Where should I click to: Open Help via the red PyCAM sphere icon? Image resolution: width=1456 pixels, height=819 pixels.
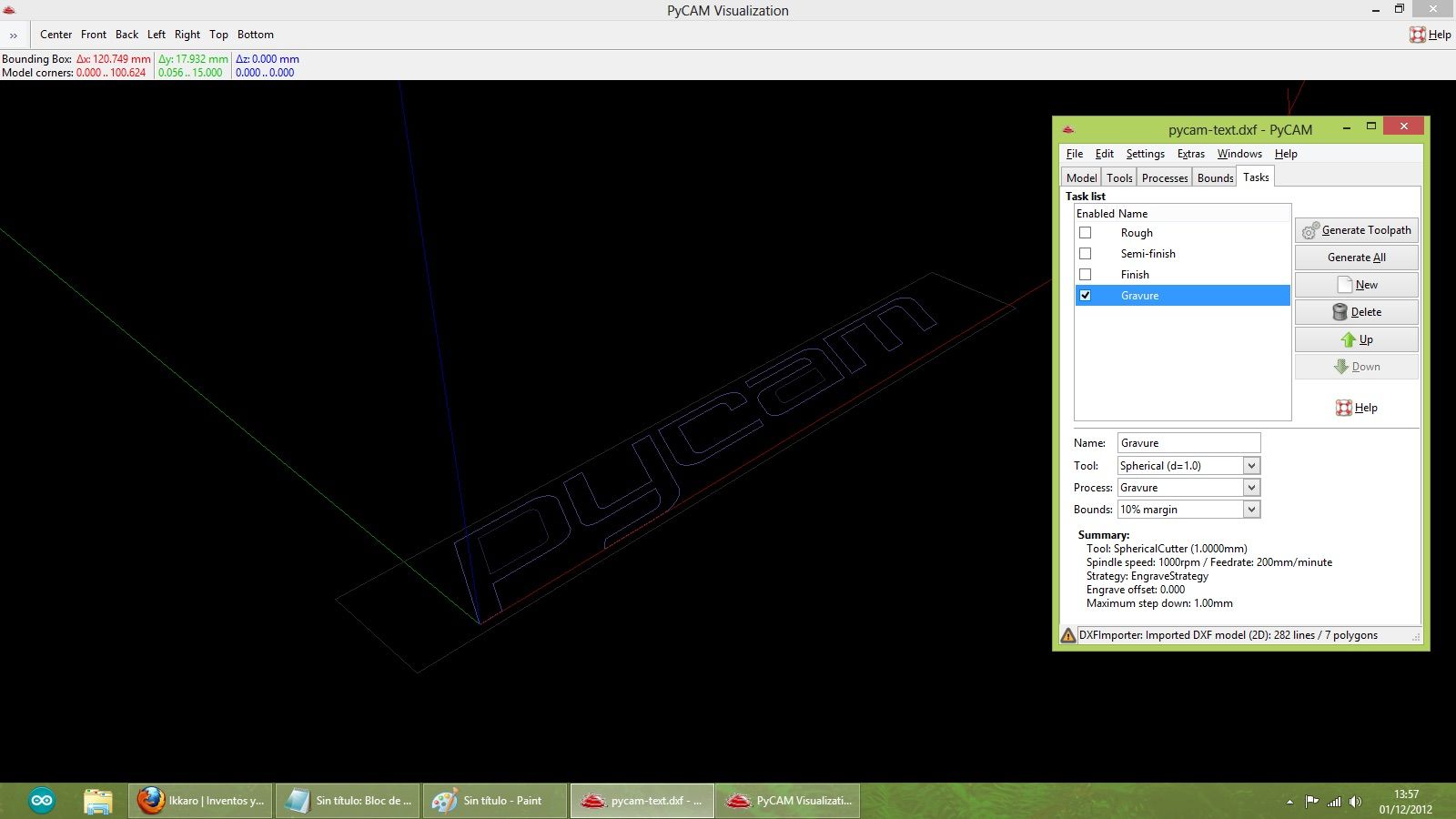pos(1342,408)
